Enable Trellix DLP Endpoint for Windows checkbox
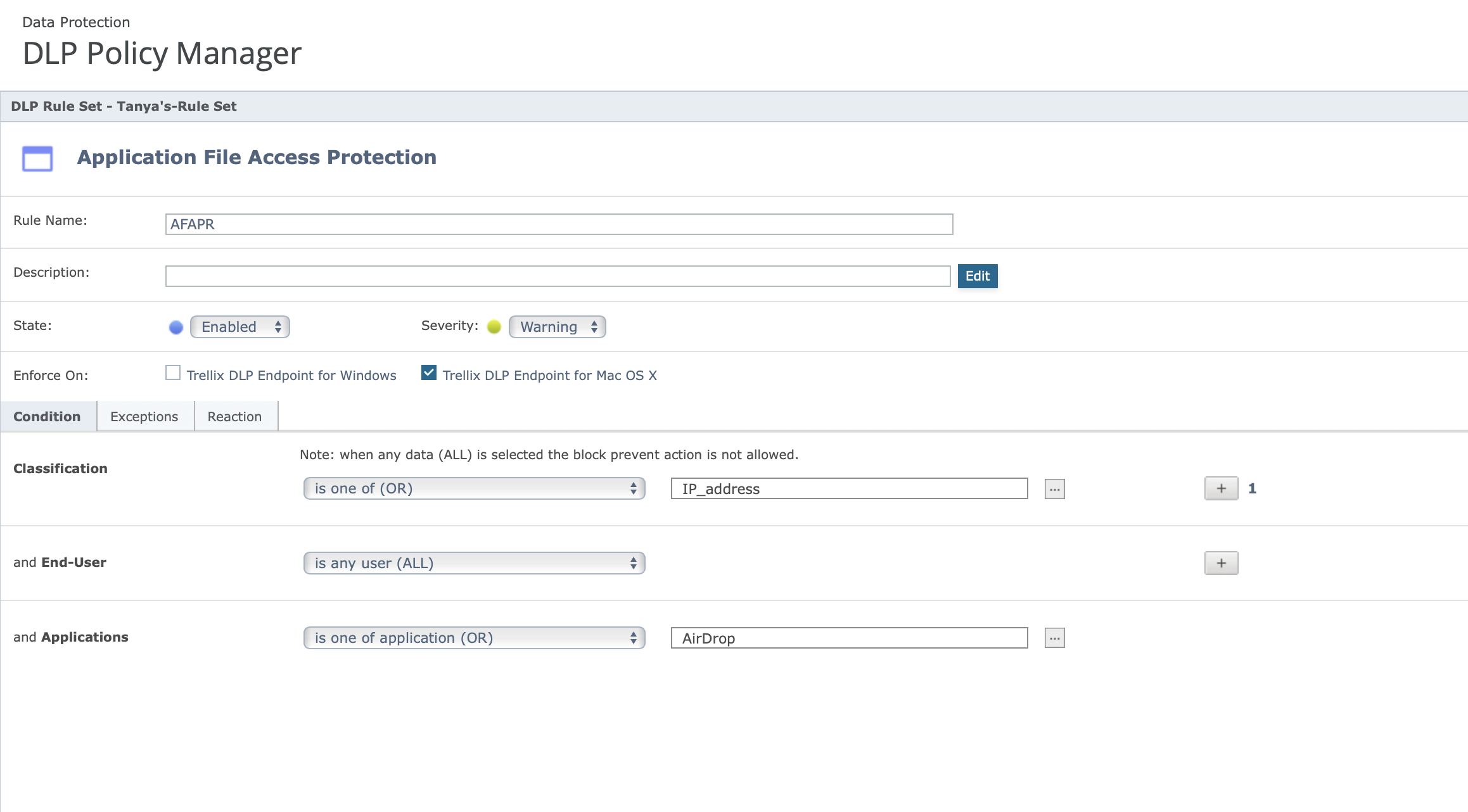The height and width of the screenshot is (812, 1468). coord(173,373)
